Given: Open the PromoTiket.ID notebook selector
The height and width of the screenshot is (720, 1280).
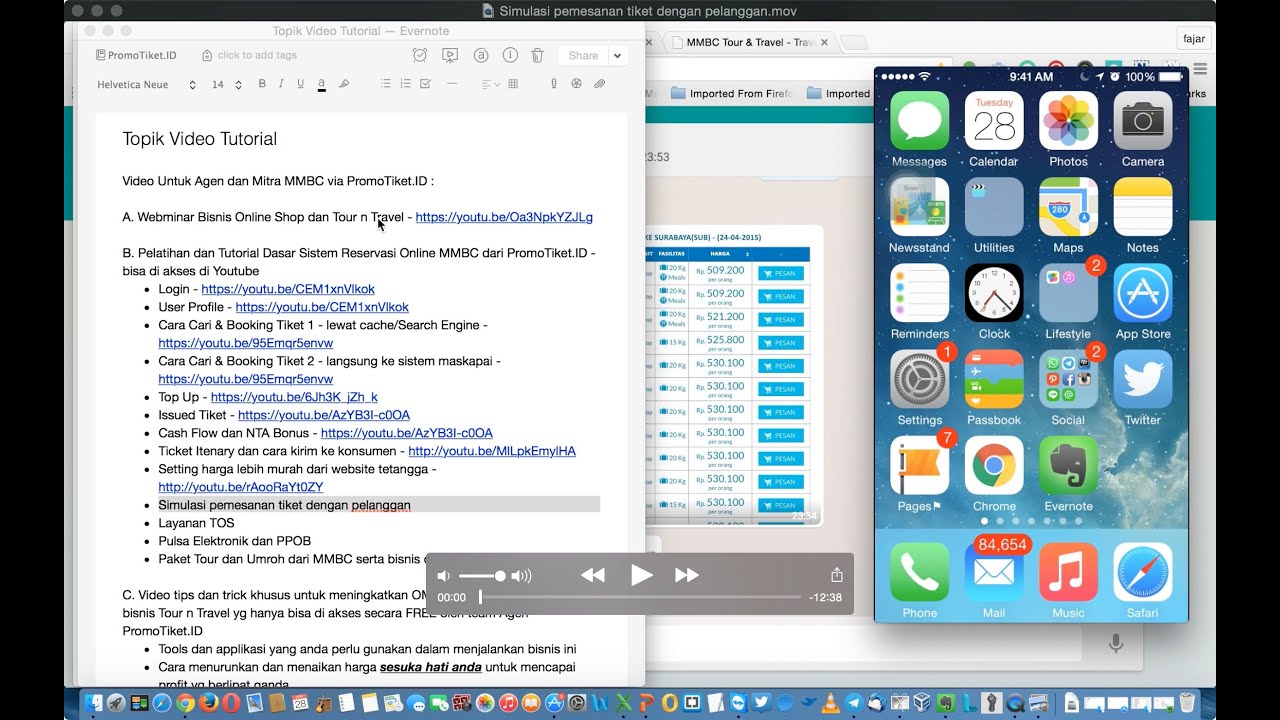Looking at the screenshot, I should [x=136, y=56].
